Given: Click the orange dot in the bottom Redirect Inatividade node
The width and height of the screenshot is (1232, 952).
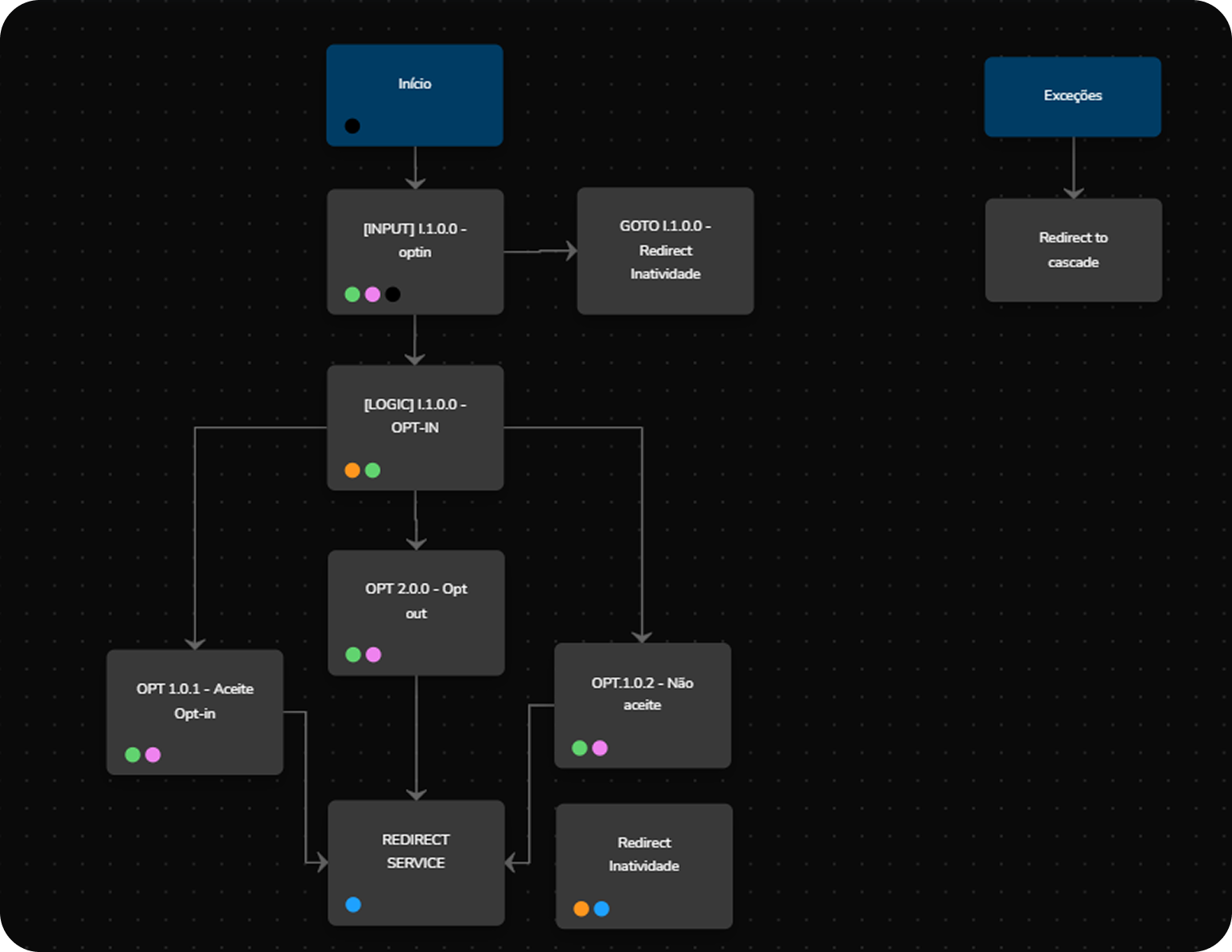Looking at the screenshot, I should point(581,908).
